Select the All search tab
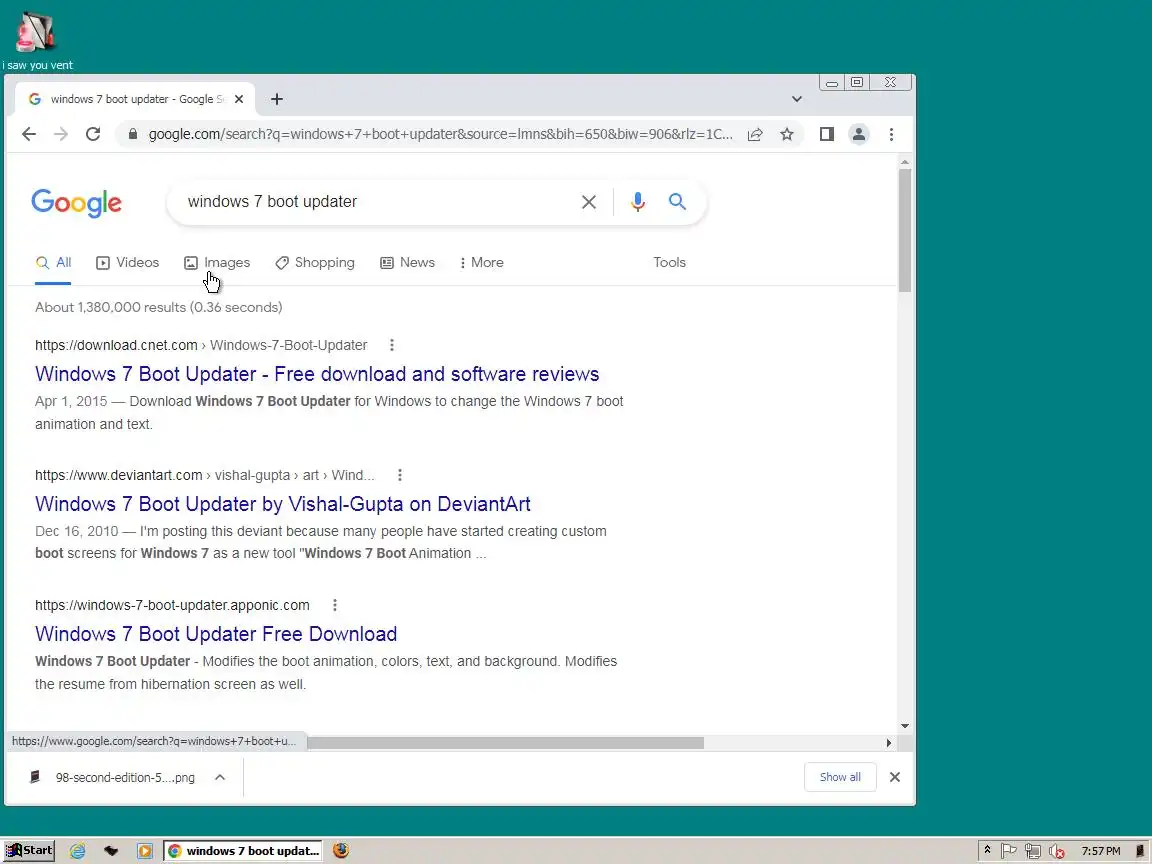 (x=54, y=263)
